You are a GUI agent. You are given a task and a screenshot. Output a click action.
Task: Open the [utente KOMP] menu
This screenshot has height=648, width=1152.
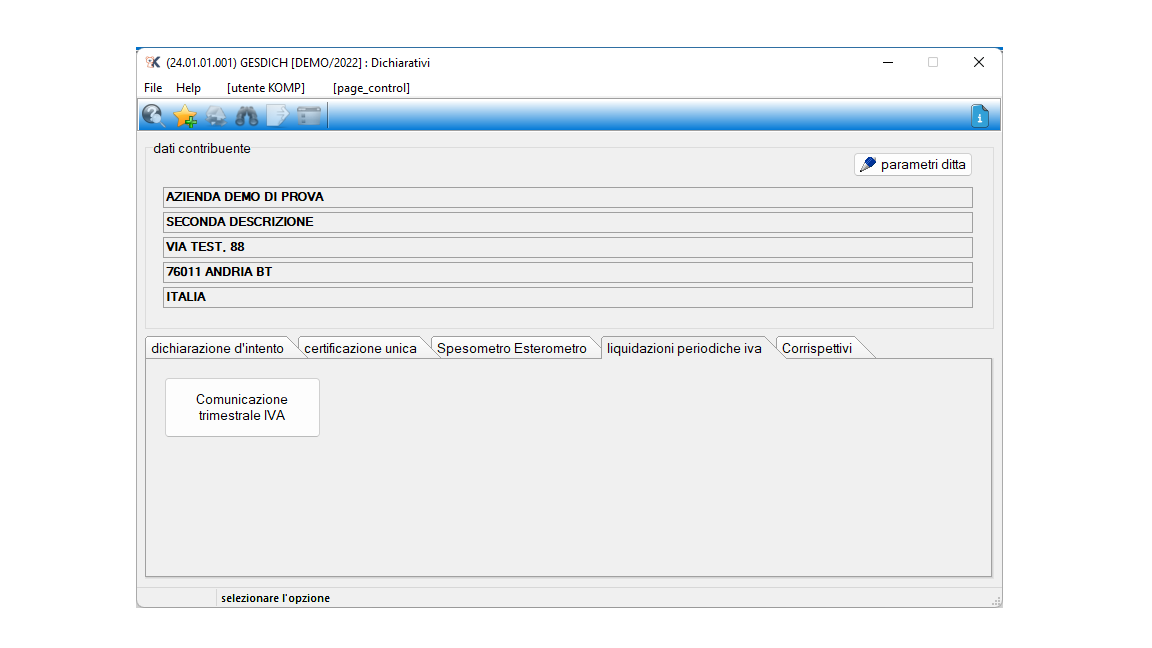[266, 87]
